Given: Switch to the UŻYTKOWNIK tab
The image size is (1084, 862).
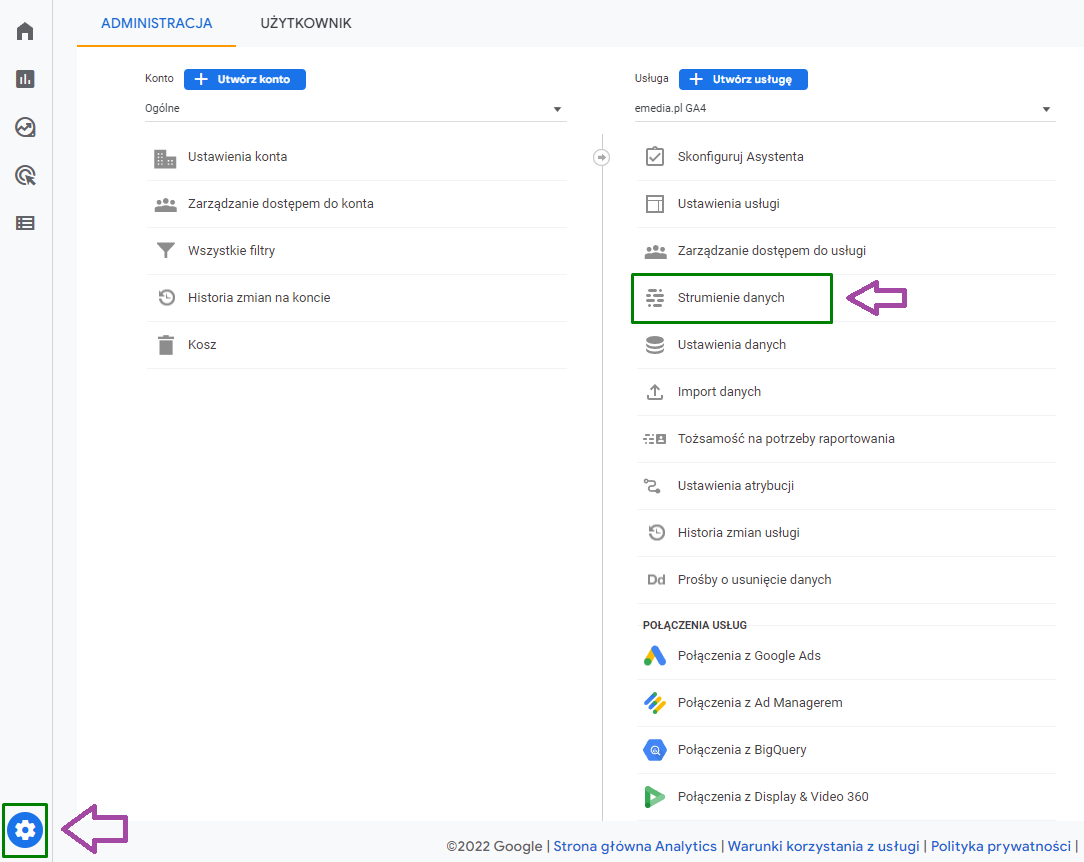Looking at the screenshot, I should [305, 23].
